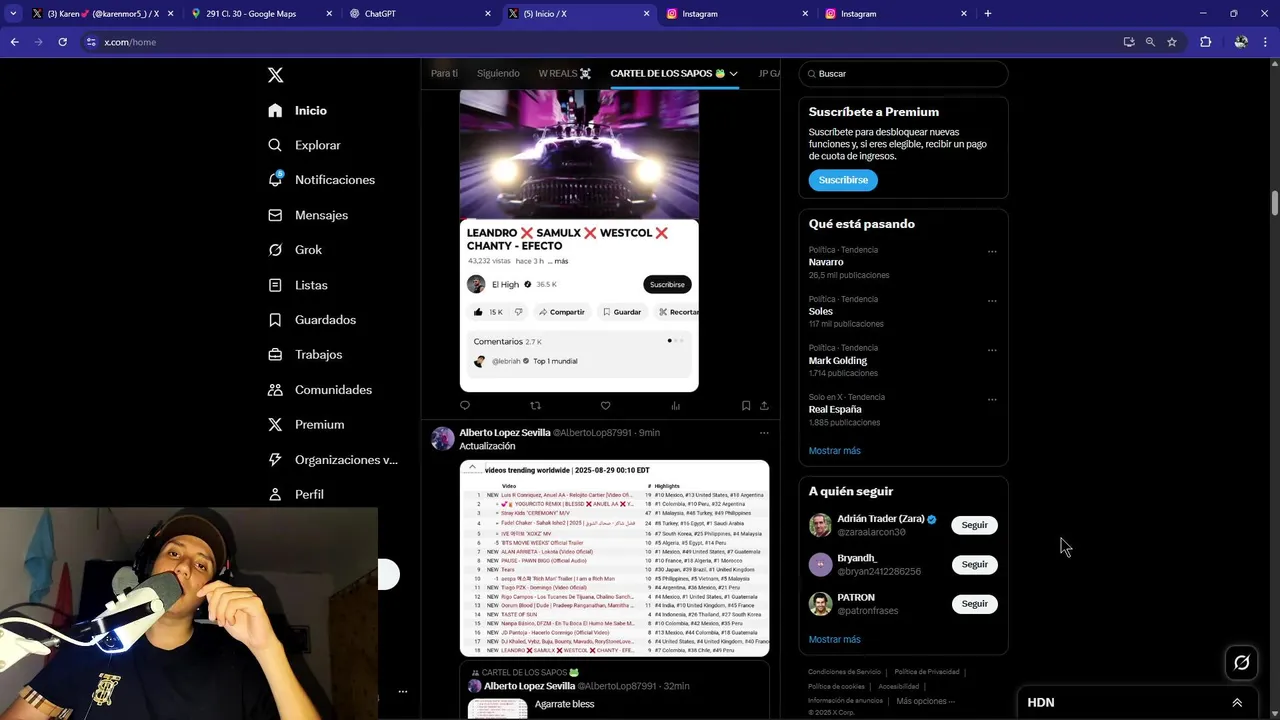Reply to the El High video post
1280x720 pixels.
(x=464, y=405)
